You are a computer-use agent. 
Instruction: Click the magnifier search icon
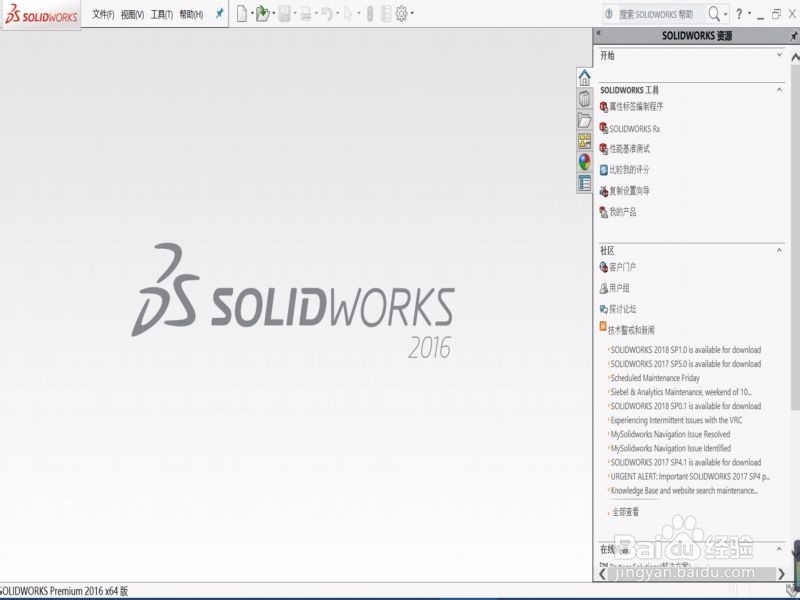click(x=714, y=14)
